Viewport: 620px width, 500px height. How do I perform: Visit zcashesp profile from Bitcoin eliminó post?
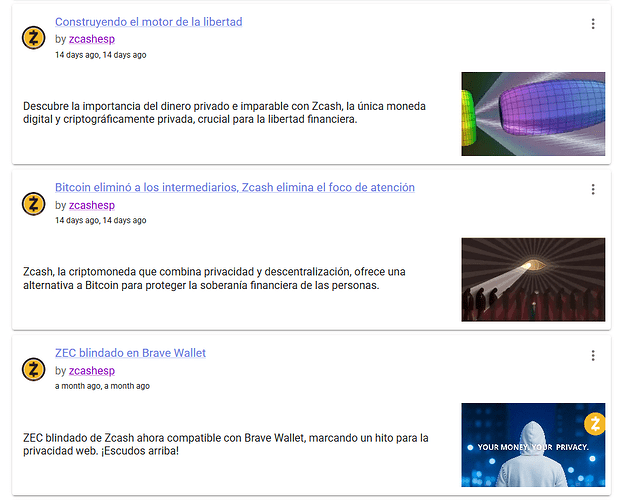[x=92, y=205]
